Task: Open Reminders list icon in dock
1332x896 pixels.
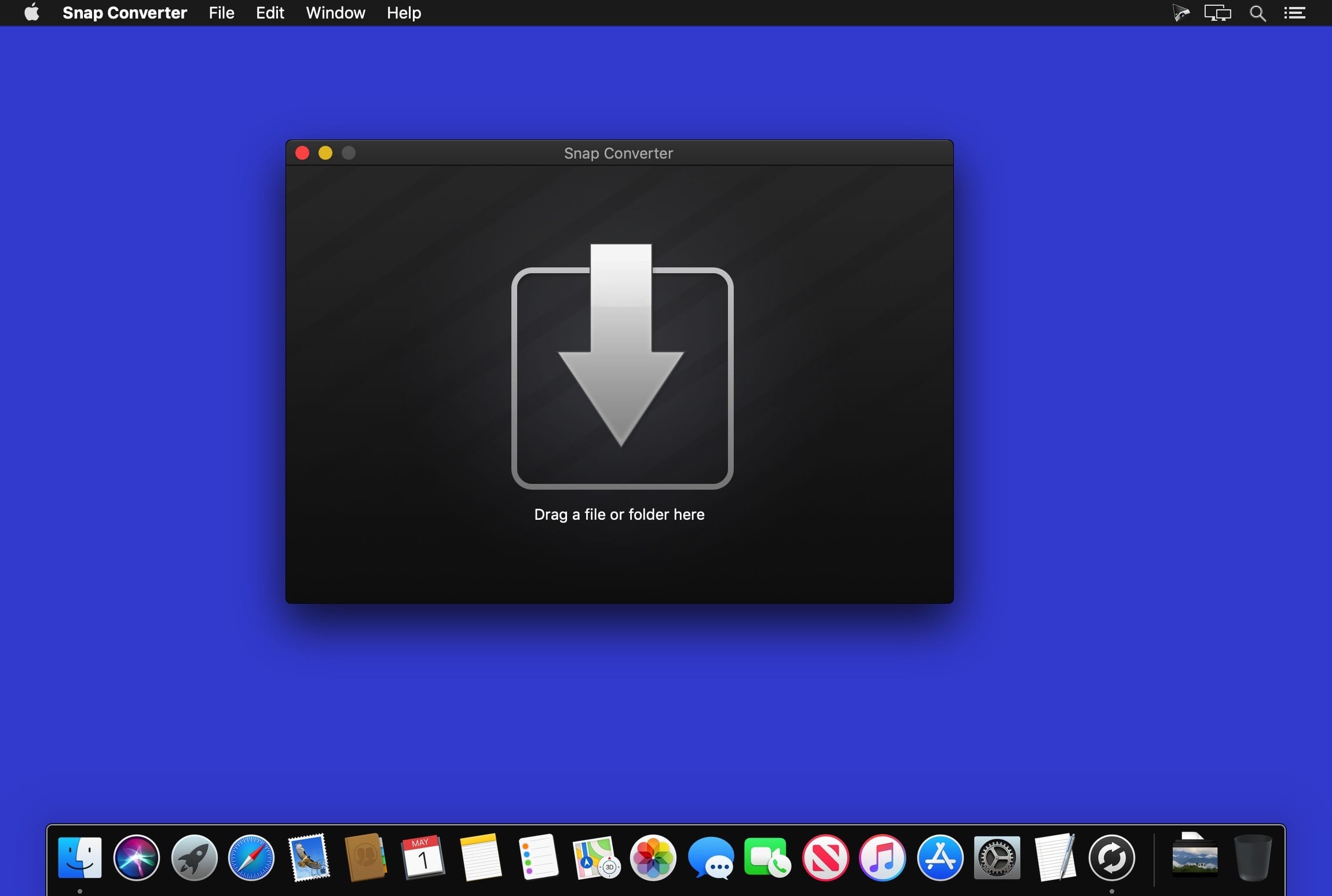Action: point(538,858)
